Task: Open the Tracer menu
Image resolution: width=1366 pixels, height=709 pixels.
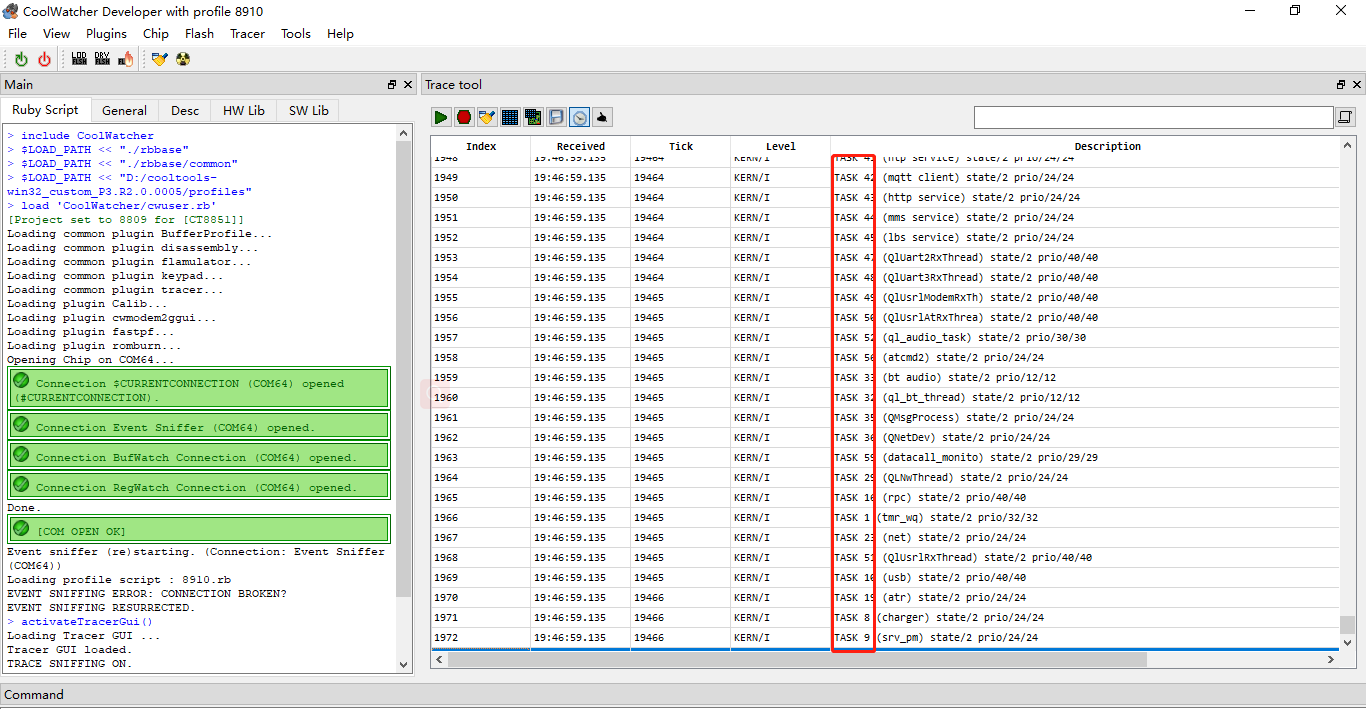Action: tap(248, 34)
